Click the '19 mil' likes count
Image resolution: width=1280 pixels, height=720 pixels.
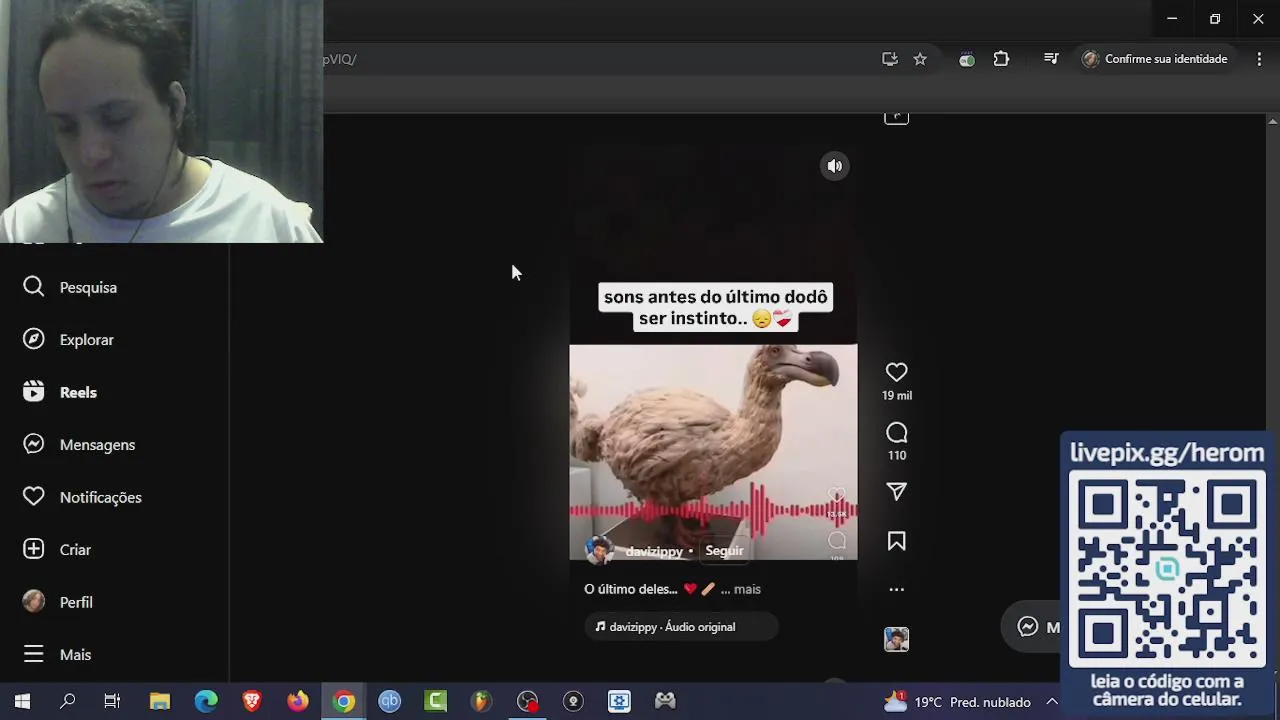pos(897,396)
